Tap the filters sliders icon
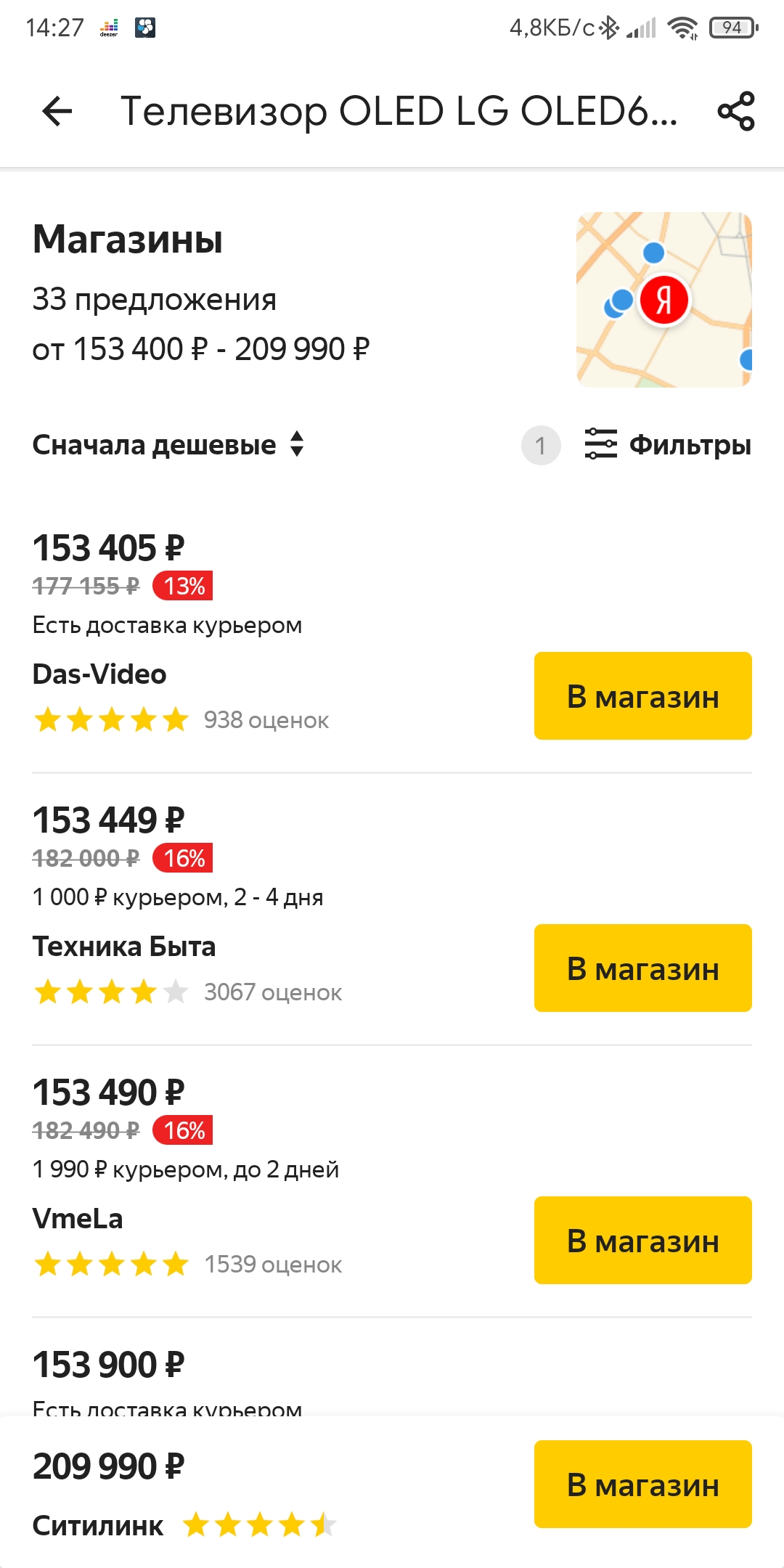 click(x=600, y=444)
